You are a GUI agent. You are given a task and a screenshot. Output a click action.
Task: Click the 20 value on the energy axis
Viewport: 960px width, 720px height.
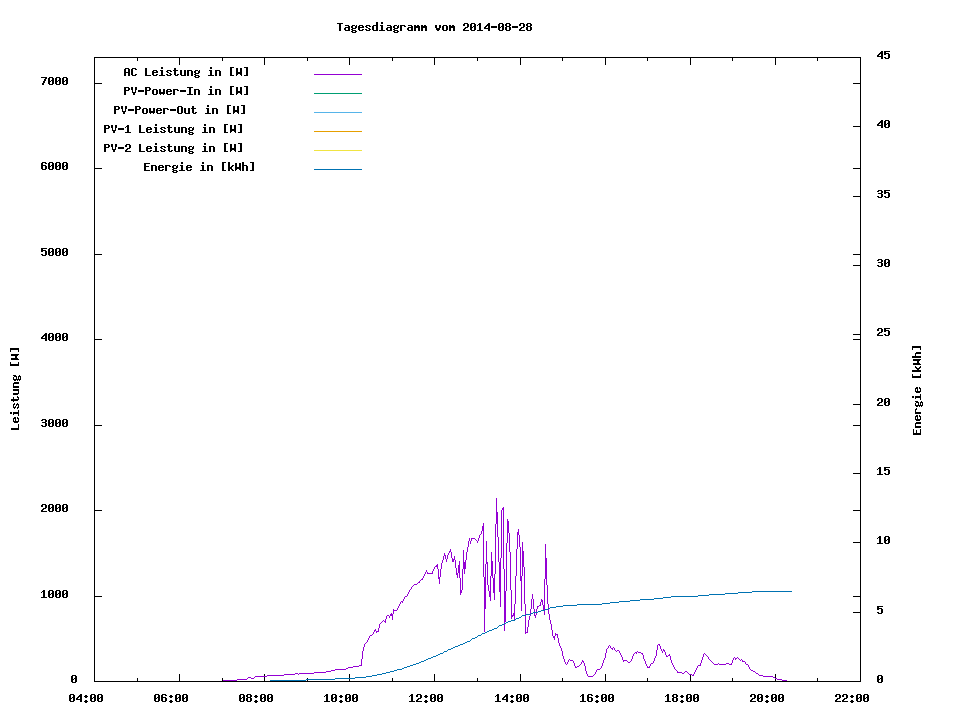pos(883,403)
